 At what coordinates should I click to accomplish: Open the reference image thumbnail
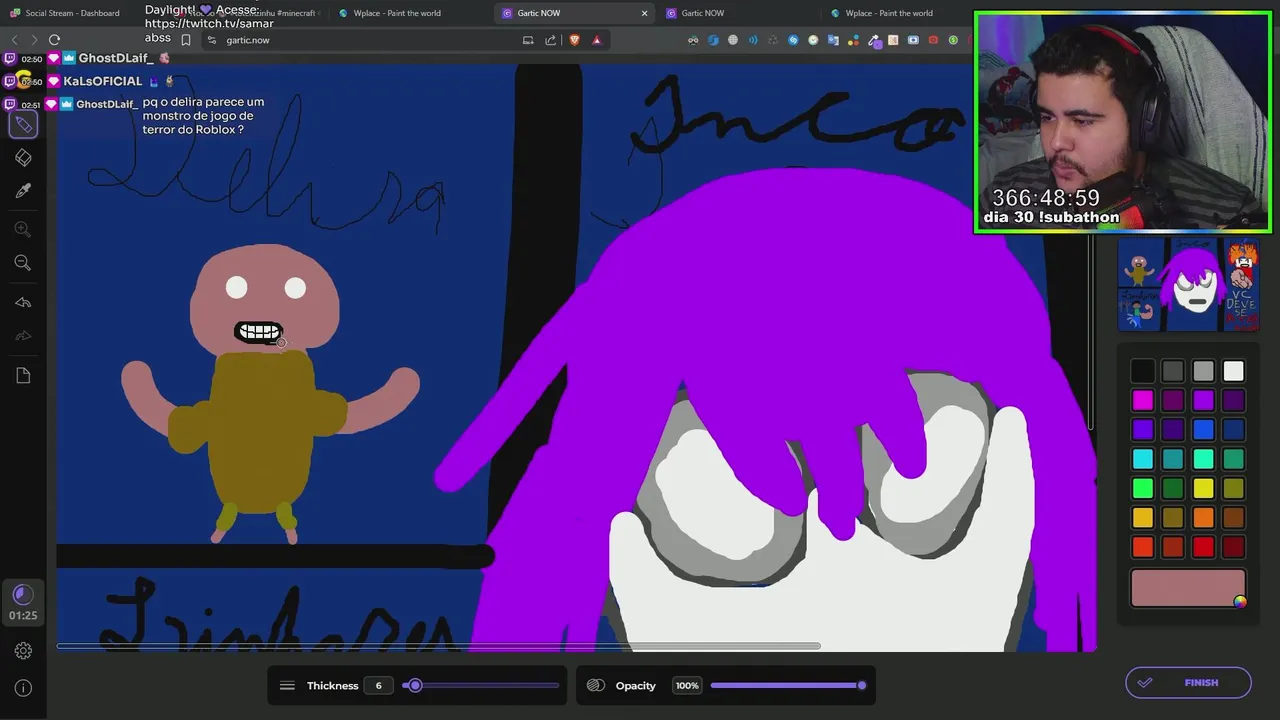[x=1188, y=285]
